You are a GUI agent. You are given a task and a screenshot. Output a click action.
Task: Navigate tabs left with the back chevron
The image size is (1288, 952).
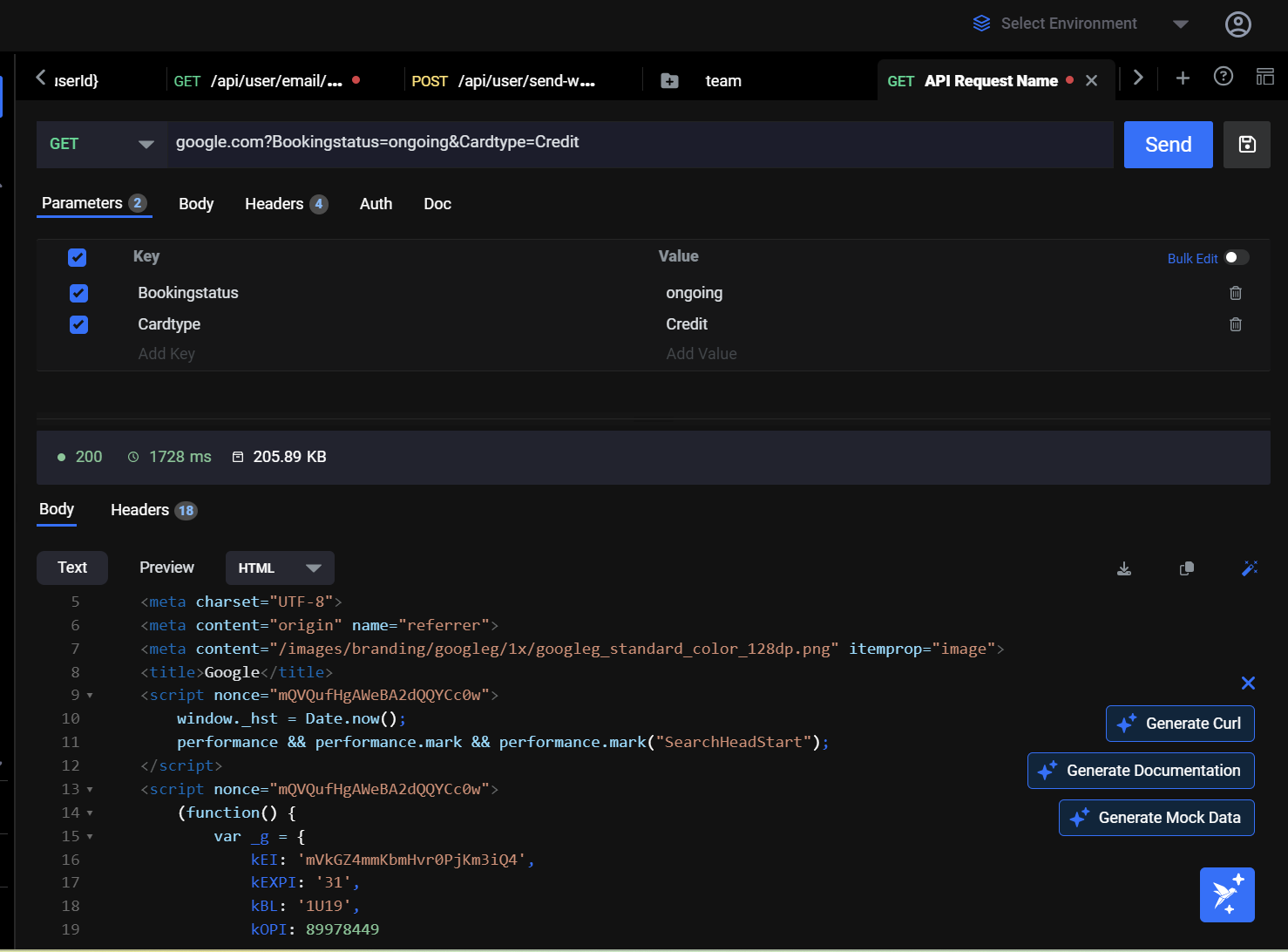click(40, 78)
